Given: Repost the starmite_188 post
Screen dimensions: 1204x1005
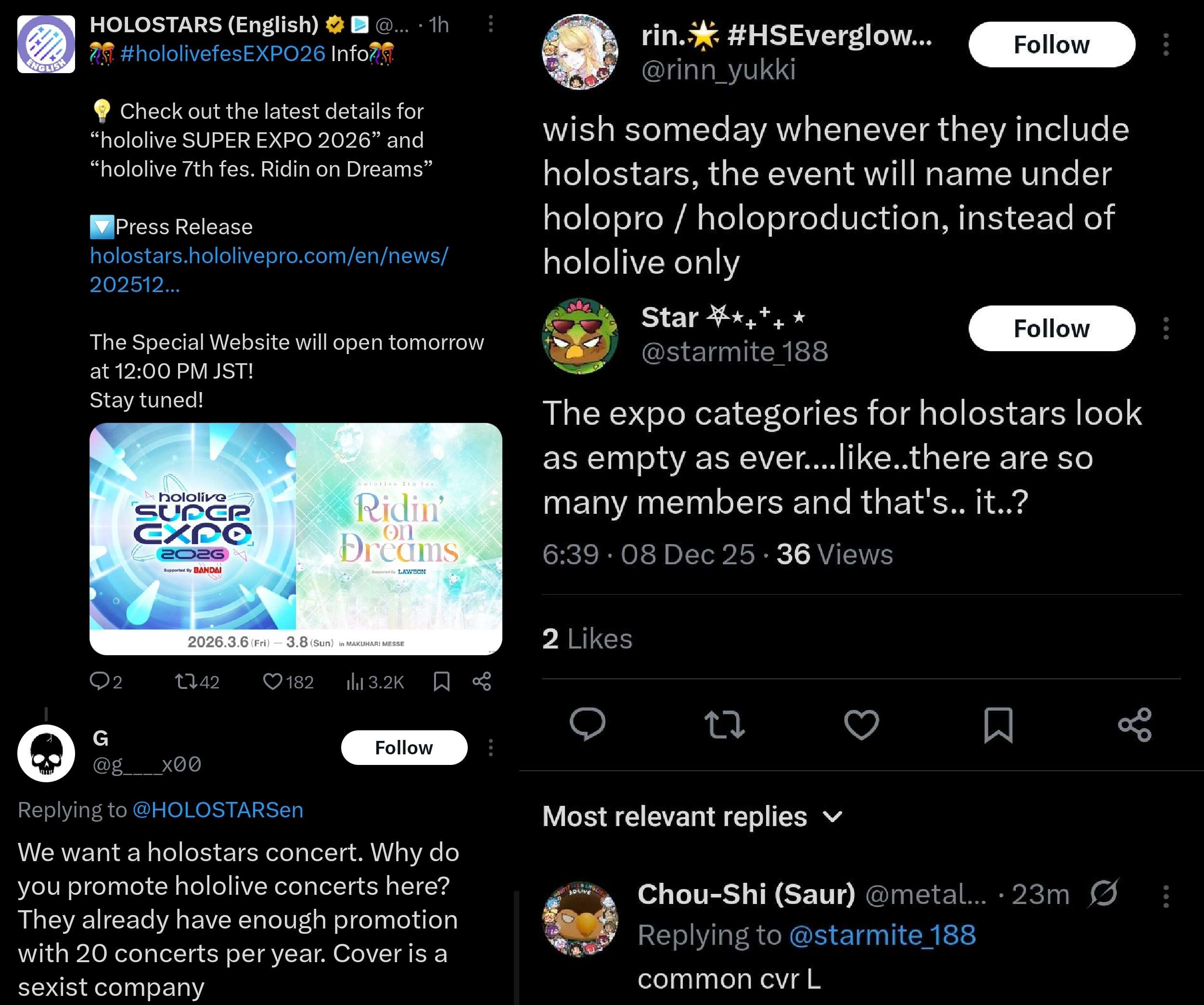Looking at the screenshot, I should point(725,725).
